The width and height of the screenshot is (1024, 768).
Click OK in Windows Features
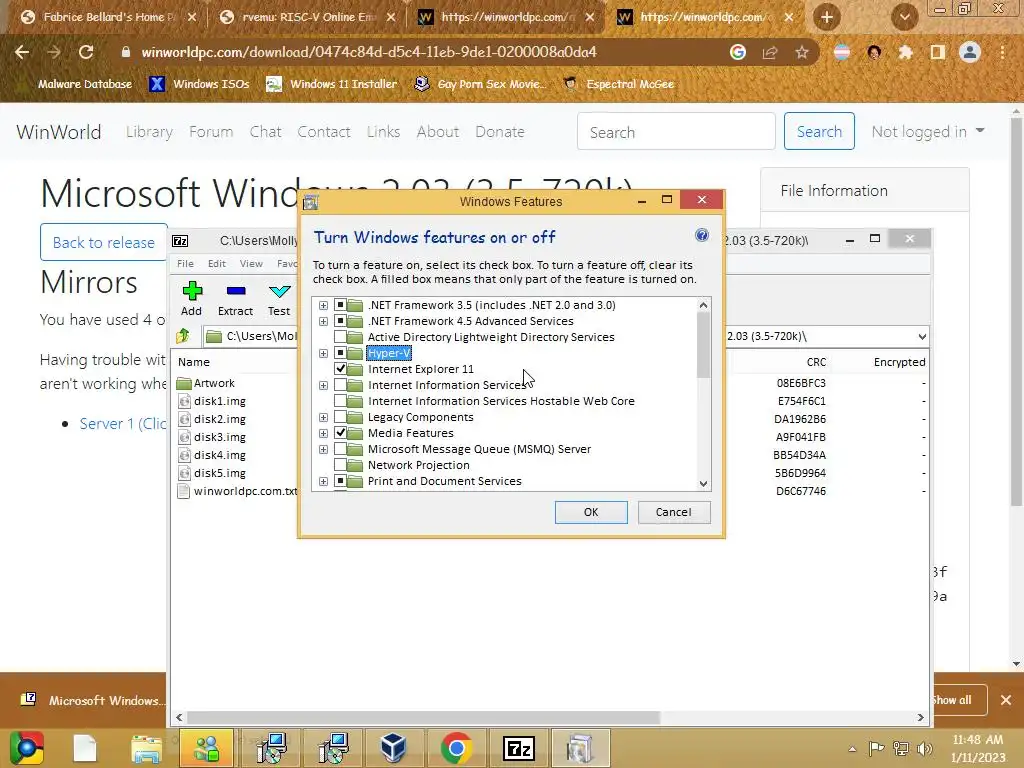click(591, 512)
